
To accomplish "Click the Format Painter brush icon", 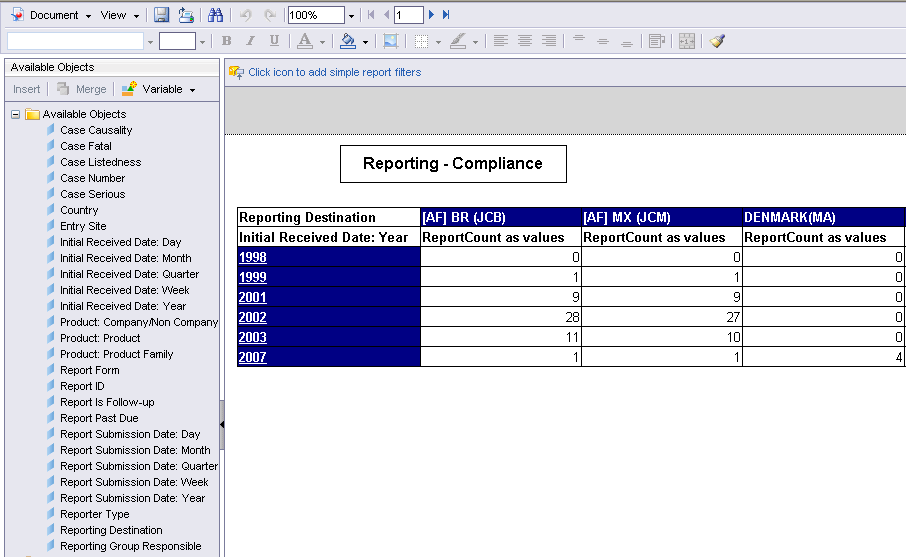I will click(717, 41).
